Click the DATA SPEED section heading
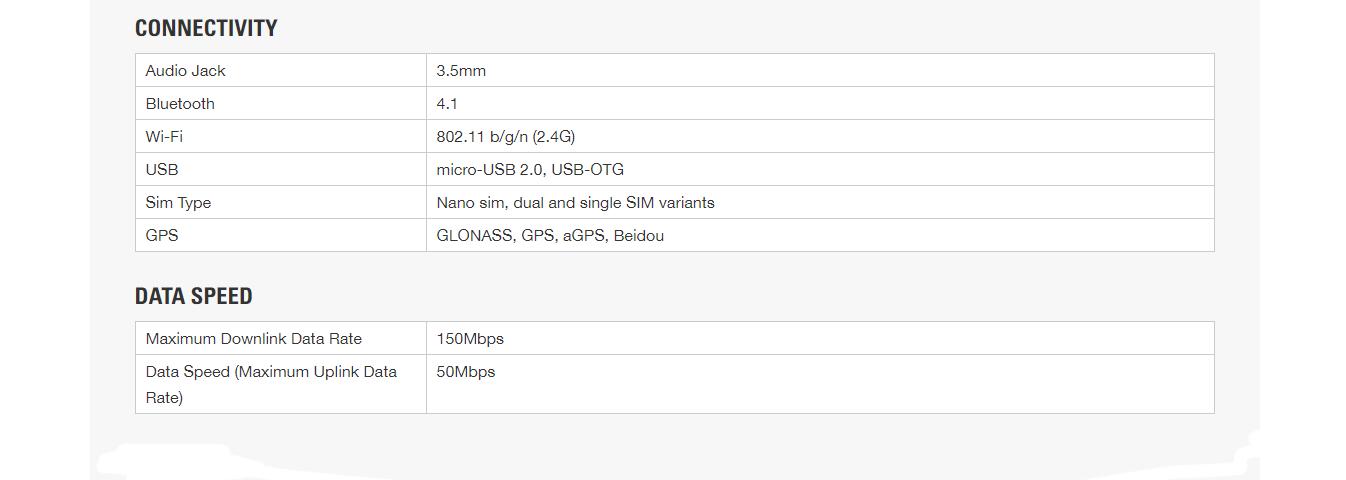1346x480 pixels. 193,296
